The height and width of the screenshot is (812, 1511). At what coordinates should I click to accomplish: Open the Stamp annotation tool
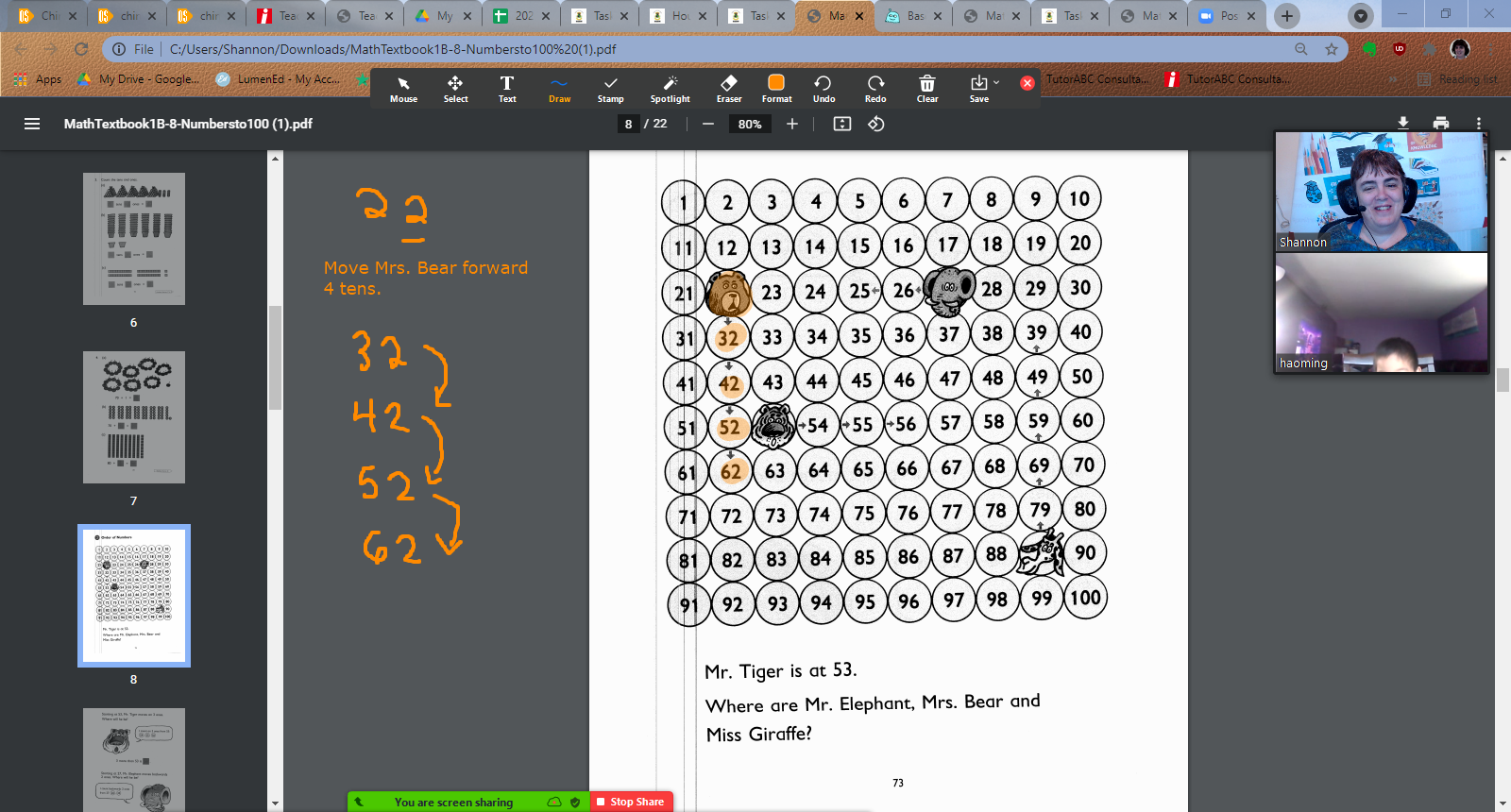click(x=611, y=89)
